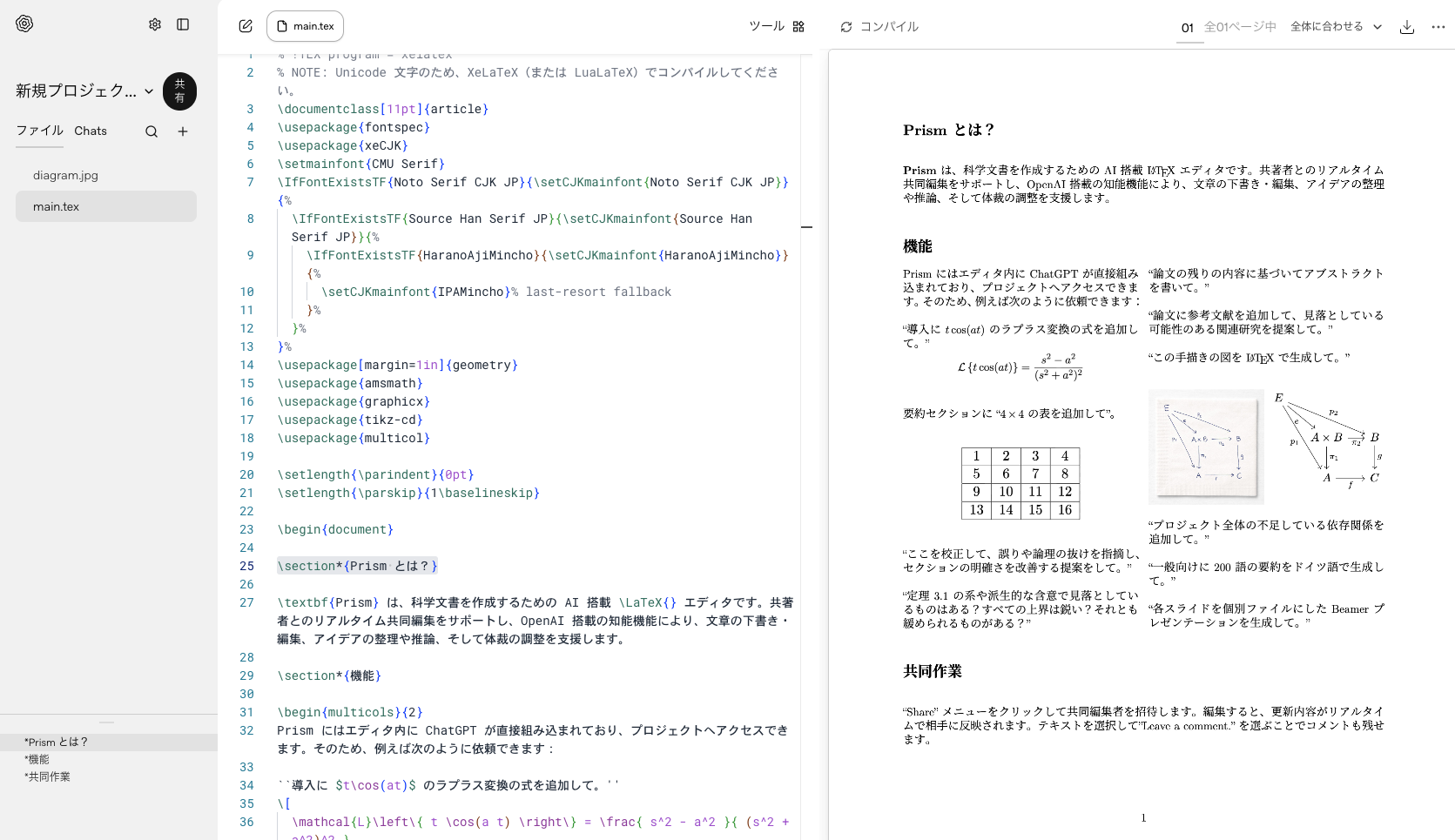Open the 全体に合わせる zoom dropdown
Viewport: 1455px width, 840px height.
click(1336, 27)
